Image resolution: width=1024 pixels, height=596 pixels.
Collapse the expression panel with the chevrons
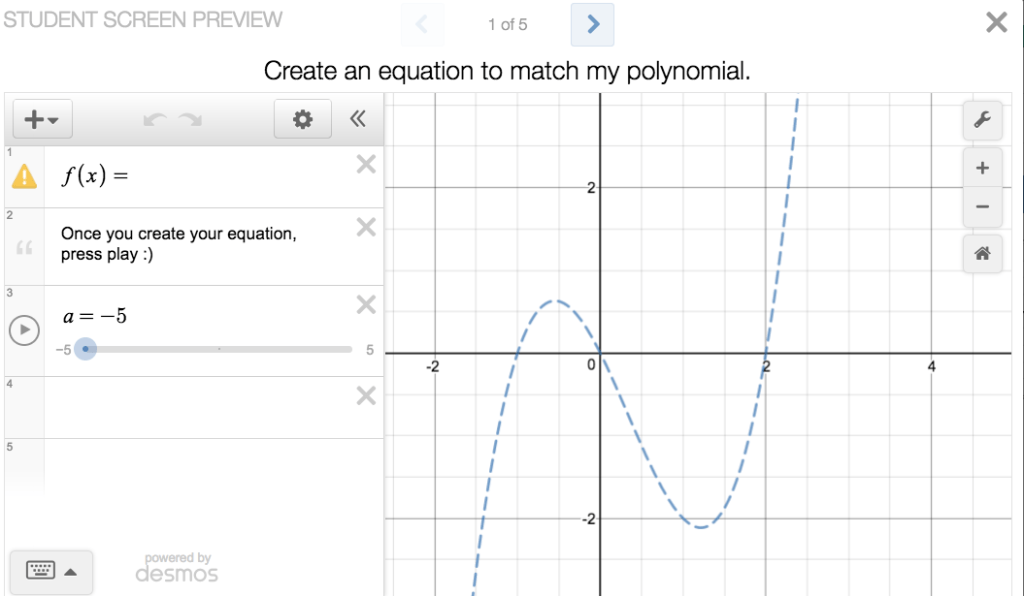coord(357,119)
